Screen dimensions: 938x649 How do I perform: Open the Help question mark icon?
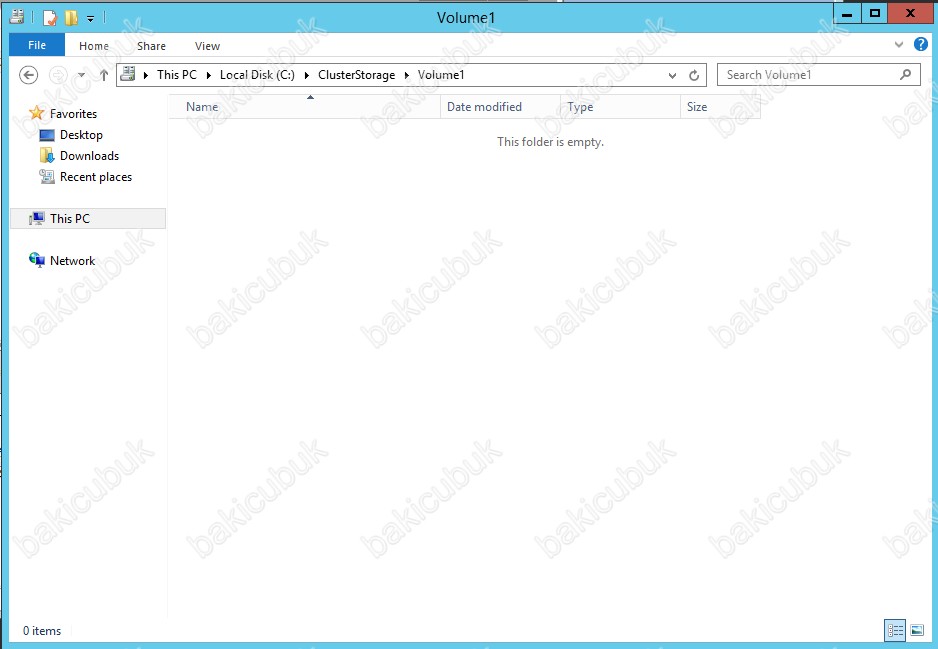click(x=921, y=45)
